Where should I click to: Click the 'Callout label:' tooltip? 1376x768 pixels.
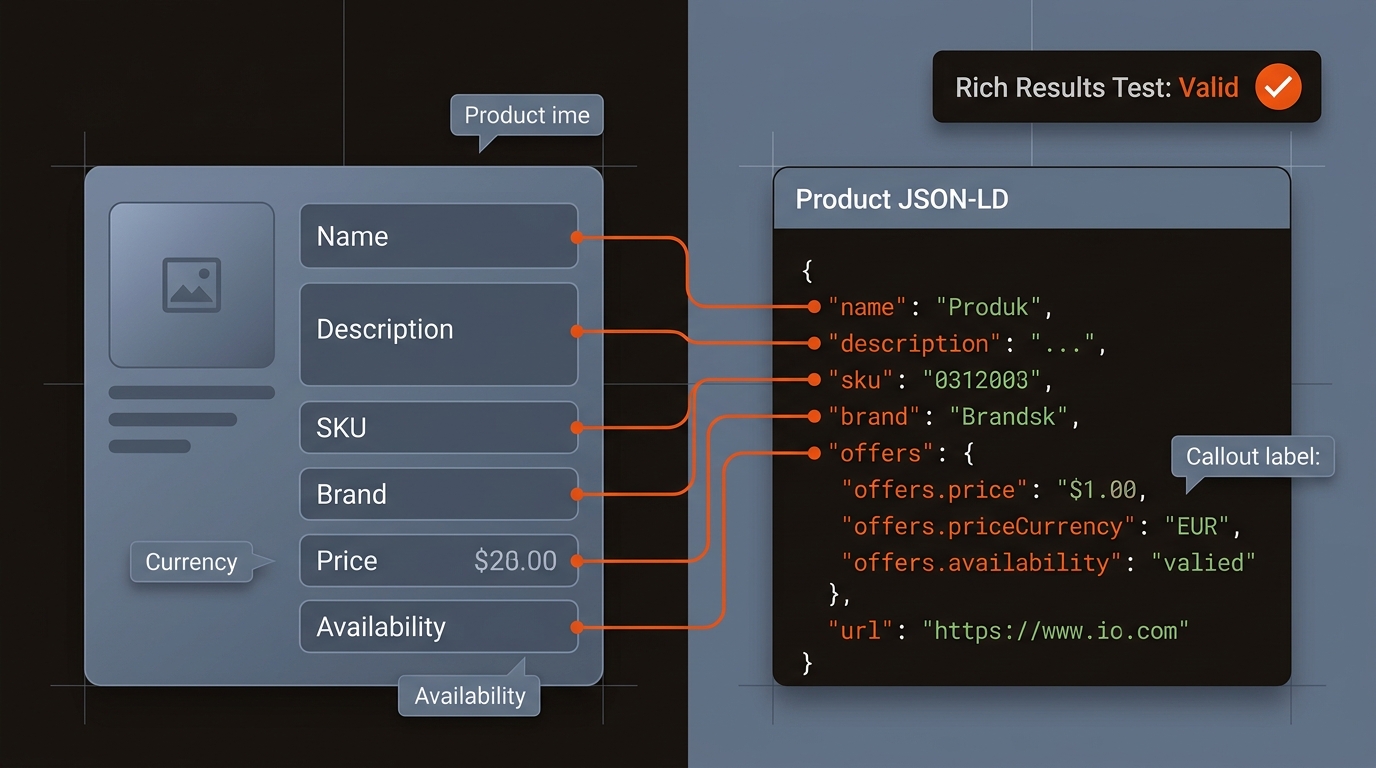[x=1253, y=456]
